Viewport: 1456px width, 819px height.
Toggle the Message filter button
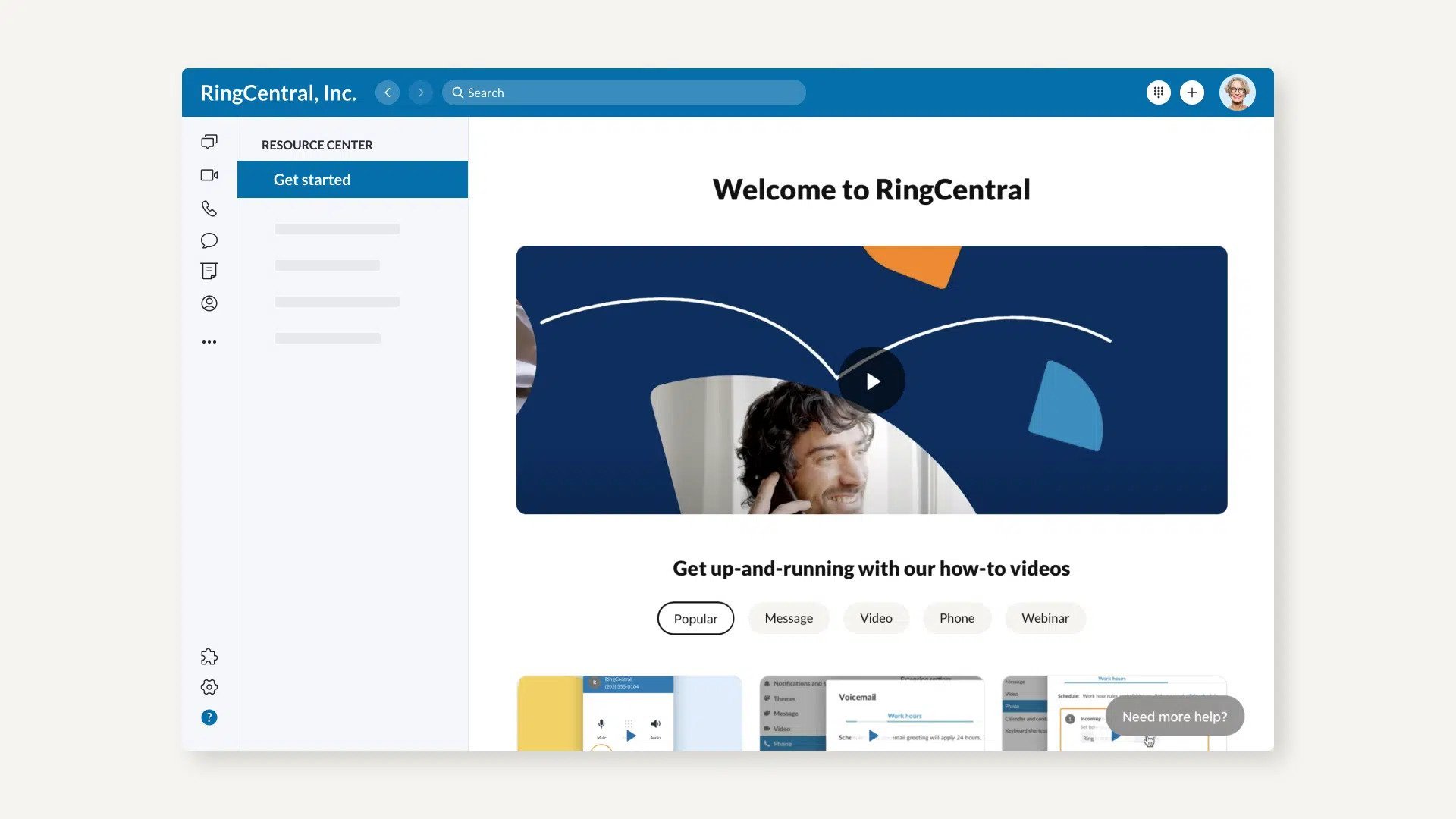coord(788,618)
